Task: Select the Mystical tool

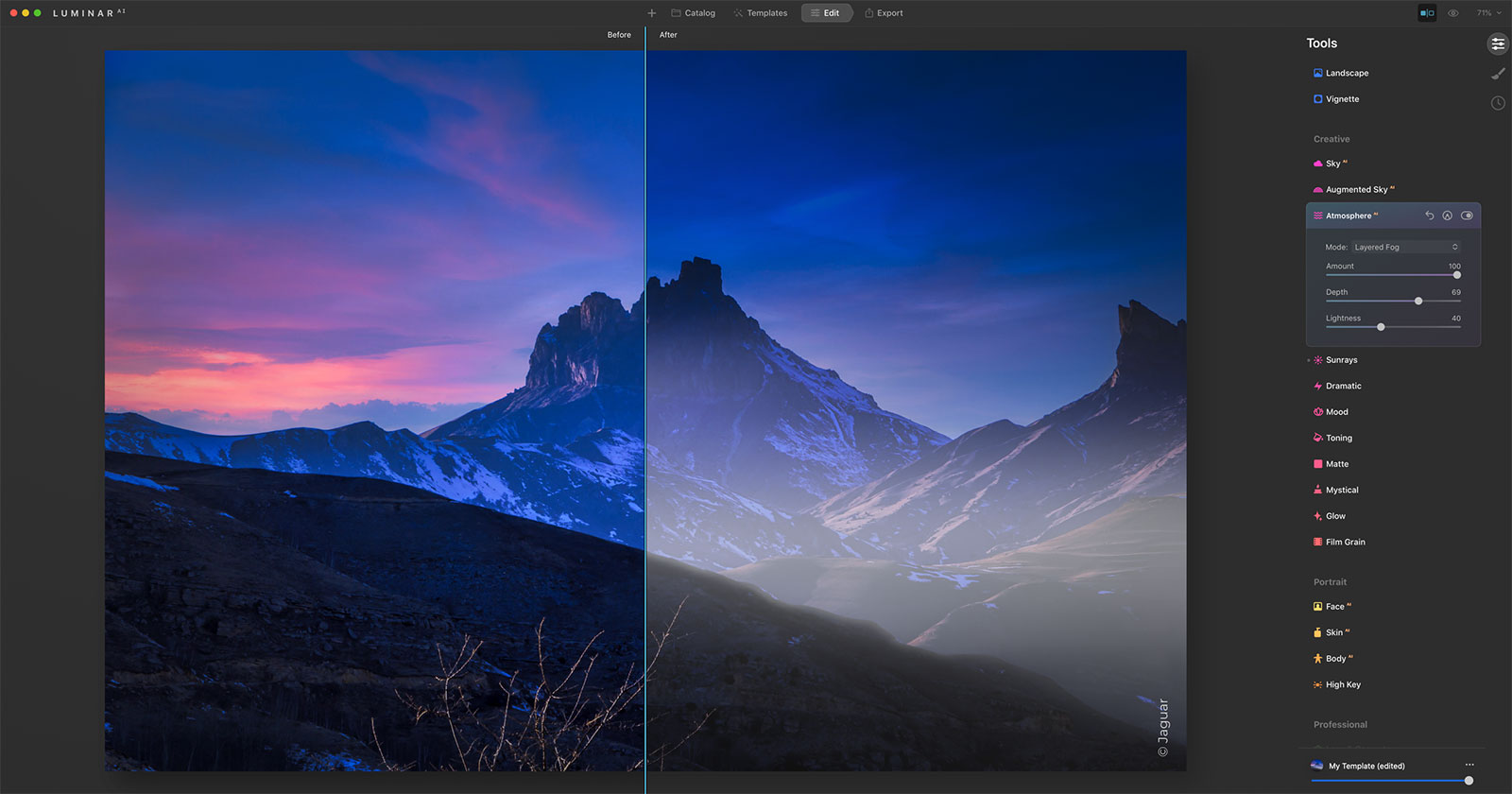Action: tap(1342, 491)
